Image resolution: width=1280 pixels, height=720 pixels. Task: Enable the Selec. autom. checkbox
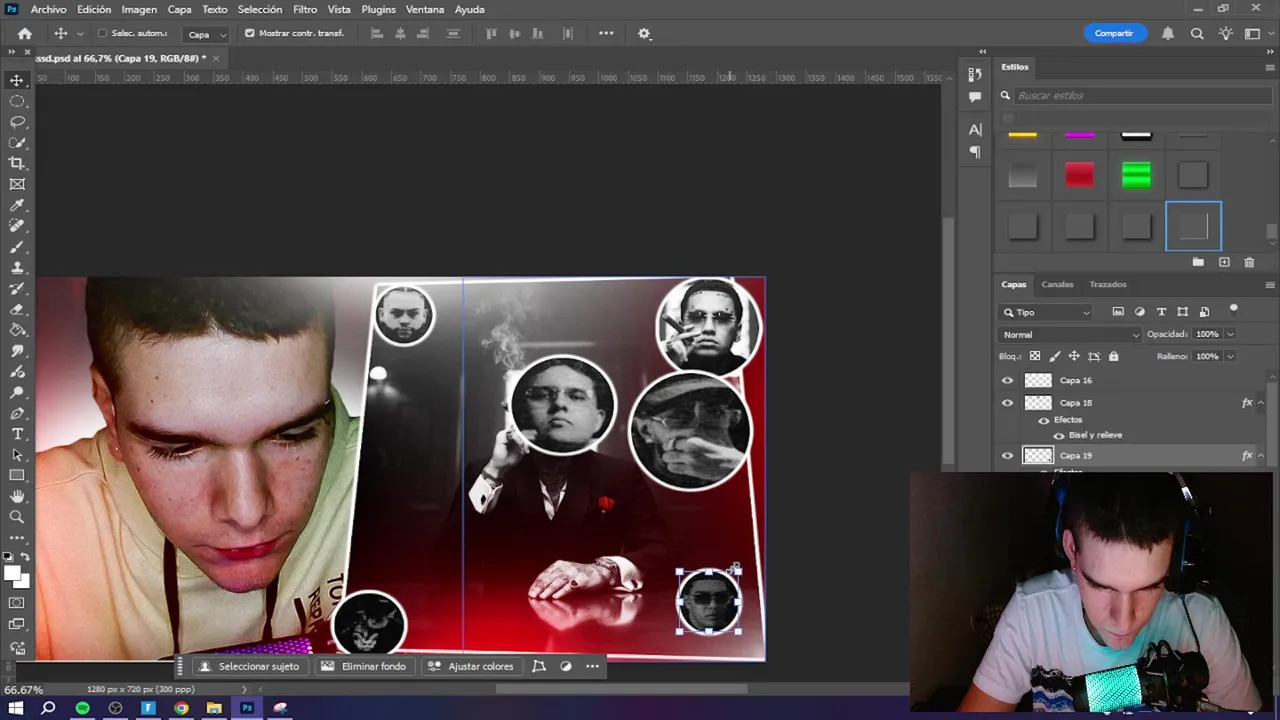pyautogui.click(x=102, y=33)
